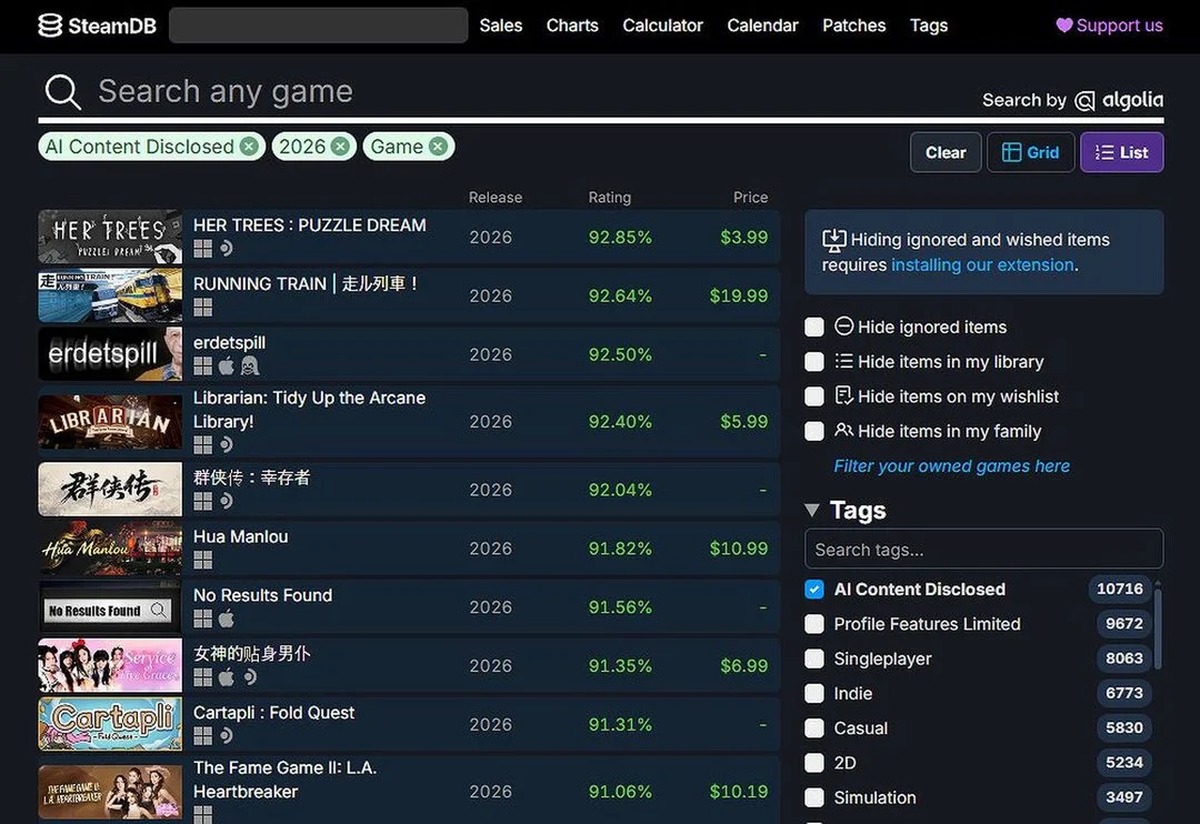Click the Windows icon under Hua Manlou
This screenshot has height=824, width=1200.
click(x=203, y=560)
